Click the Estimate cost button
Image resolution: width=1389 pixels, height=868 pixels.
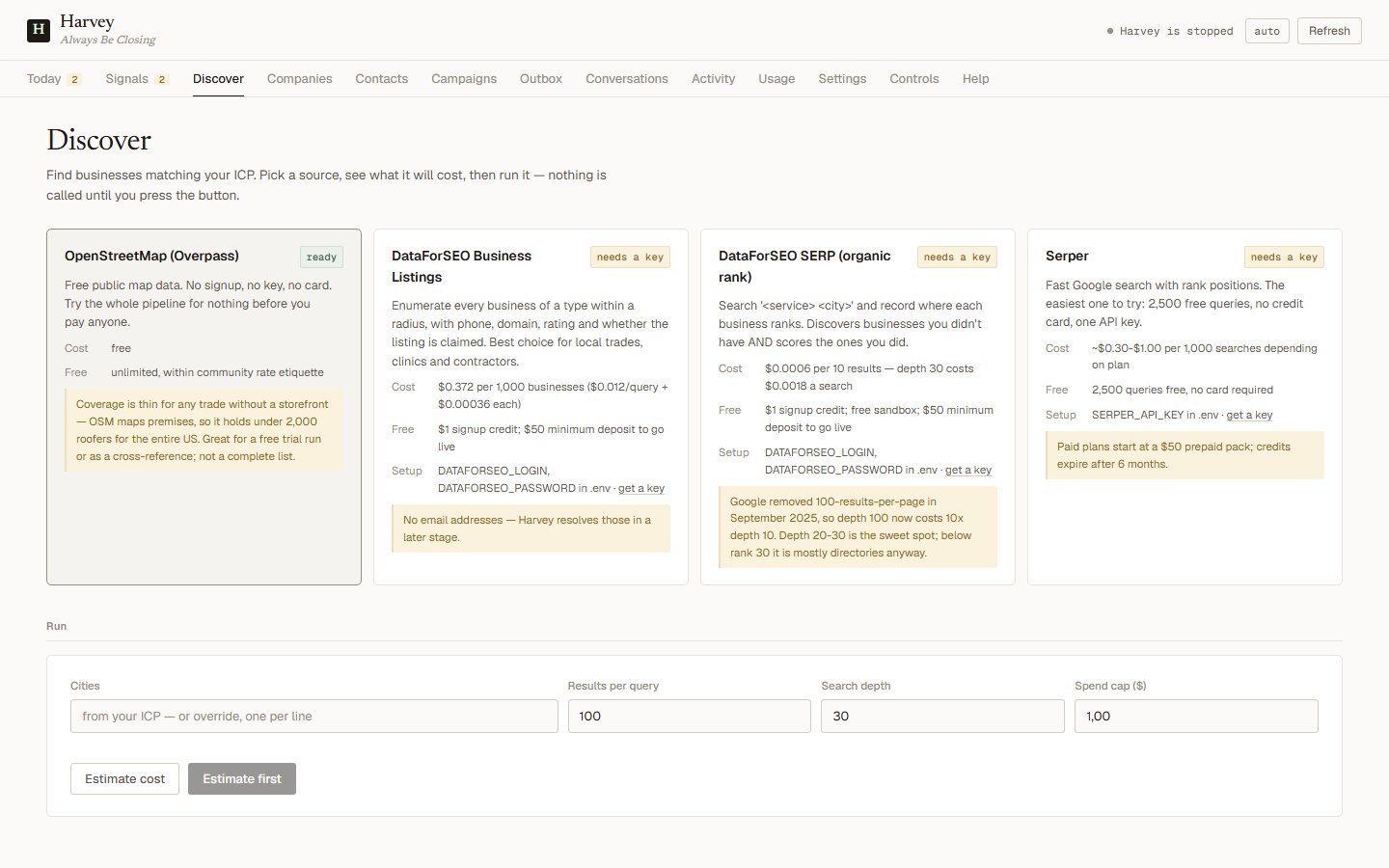pyautogui.click(x=124, y=779)
